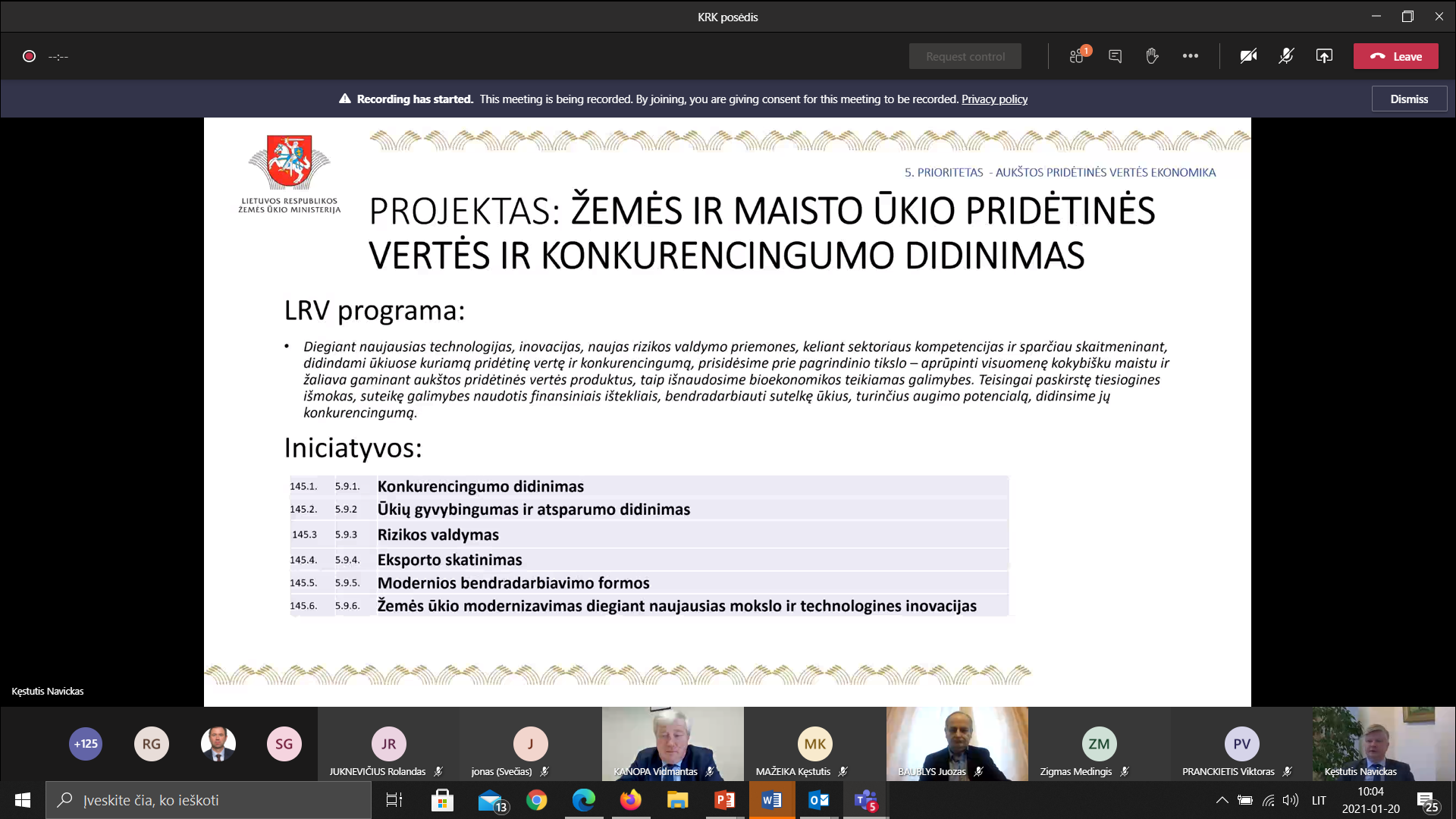This screenshot has width=1456, height=819.
Task: Toggle the camera on
Action: tap(1248, 56)
